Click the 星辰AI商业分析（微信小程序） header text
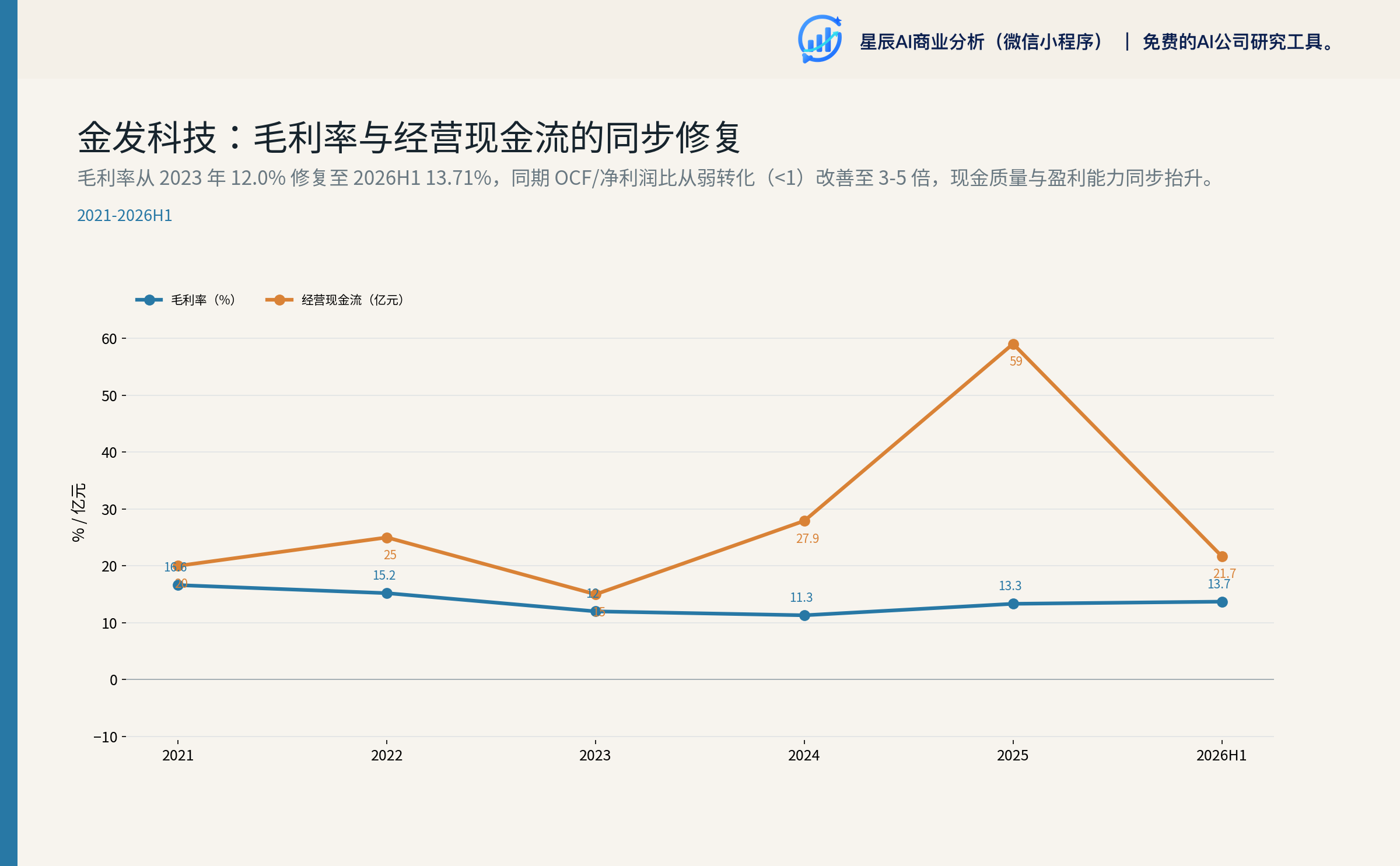The image size is (1400, 866). click(981, 42)
